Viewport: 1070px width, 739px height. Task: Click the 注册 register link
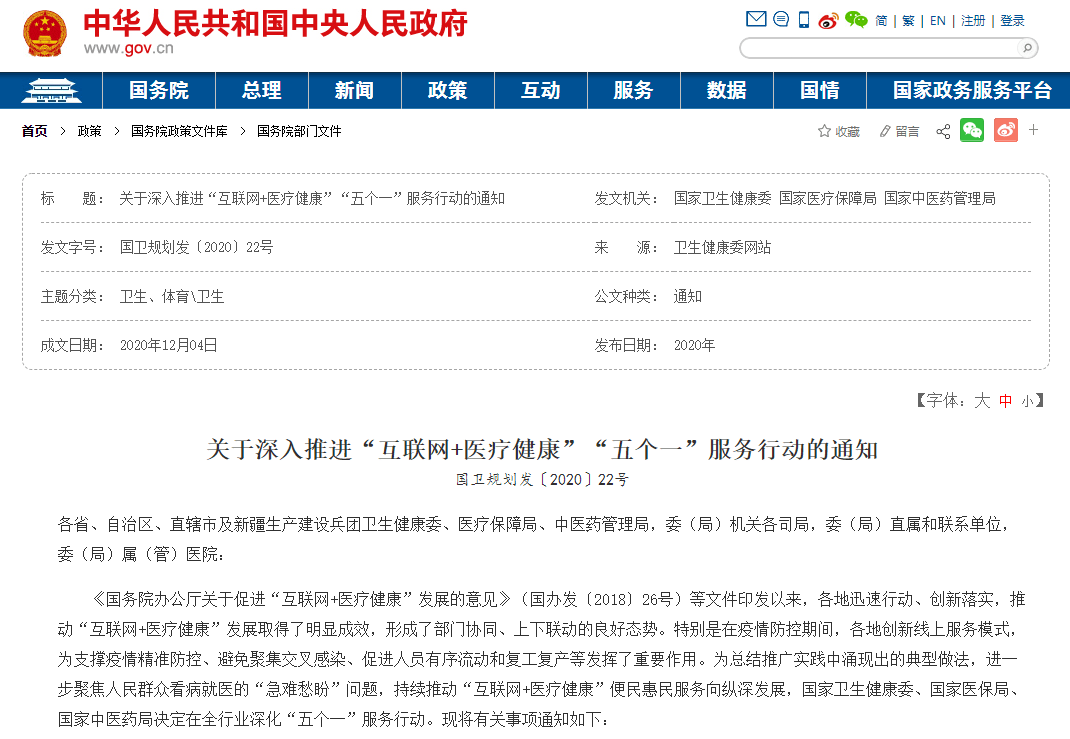click(x=973, y=21)
